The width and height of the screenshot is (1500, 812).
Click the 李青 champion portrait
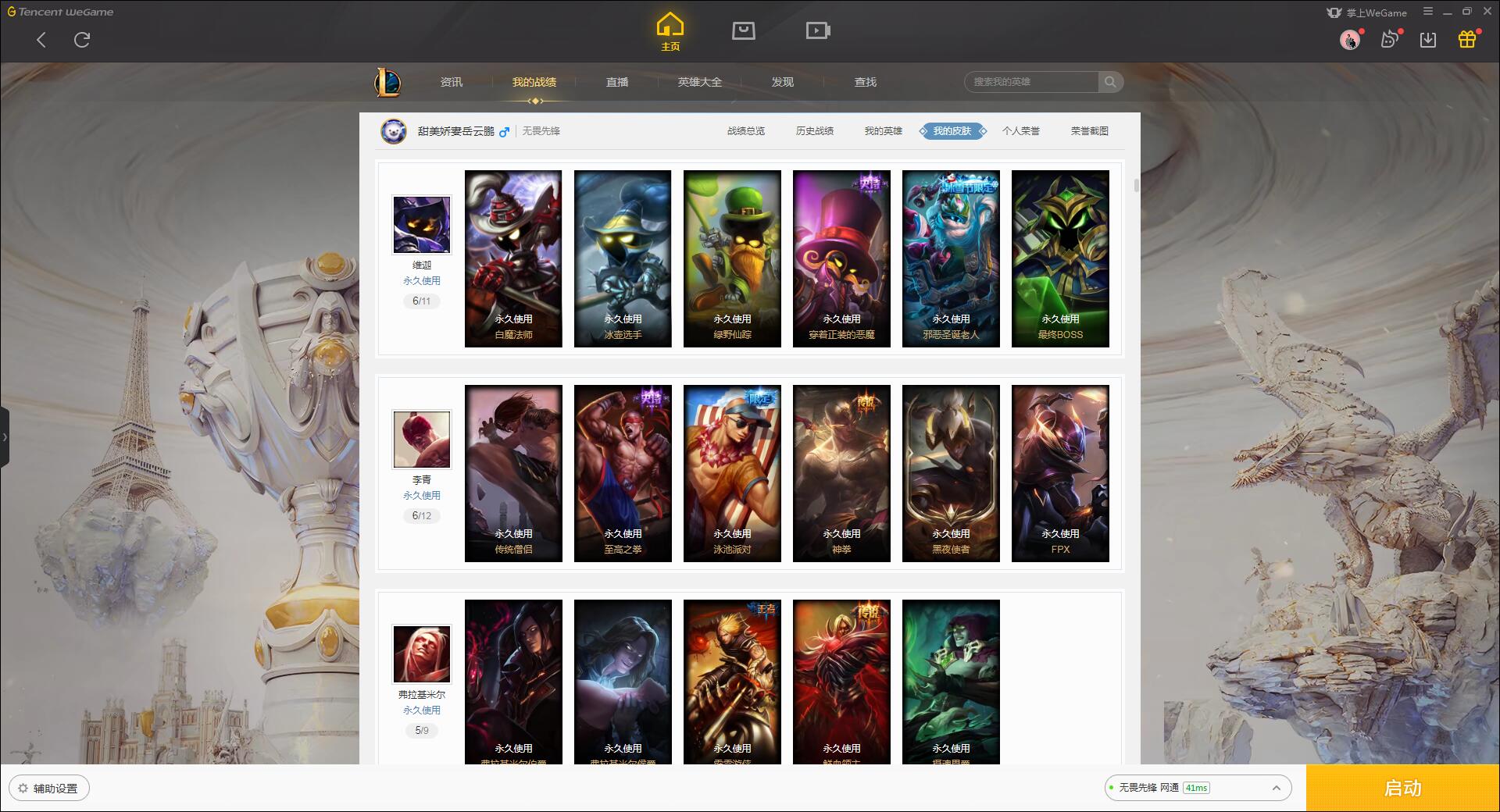click(422, 440)
